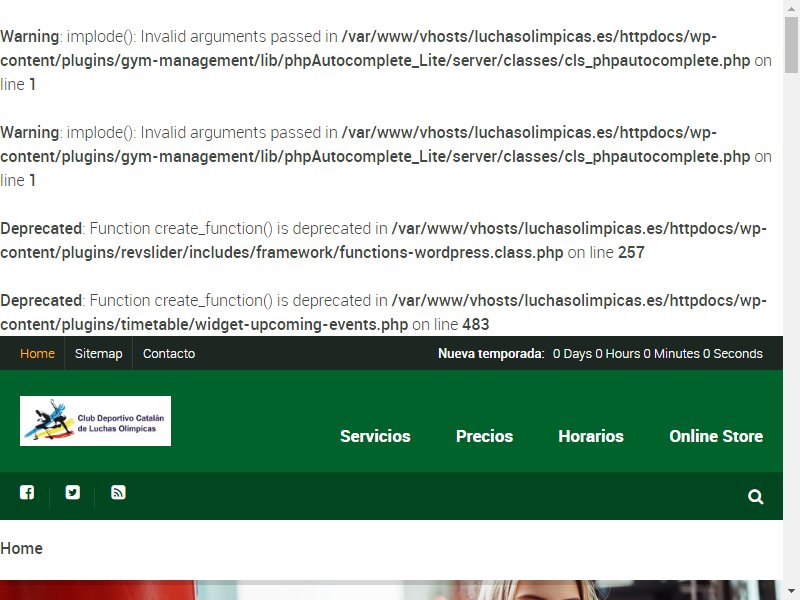800x600 pixels.
Task: Click the scrollbar up arrow
Action: tap(791, 8)
